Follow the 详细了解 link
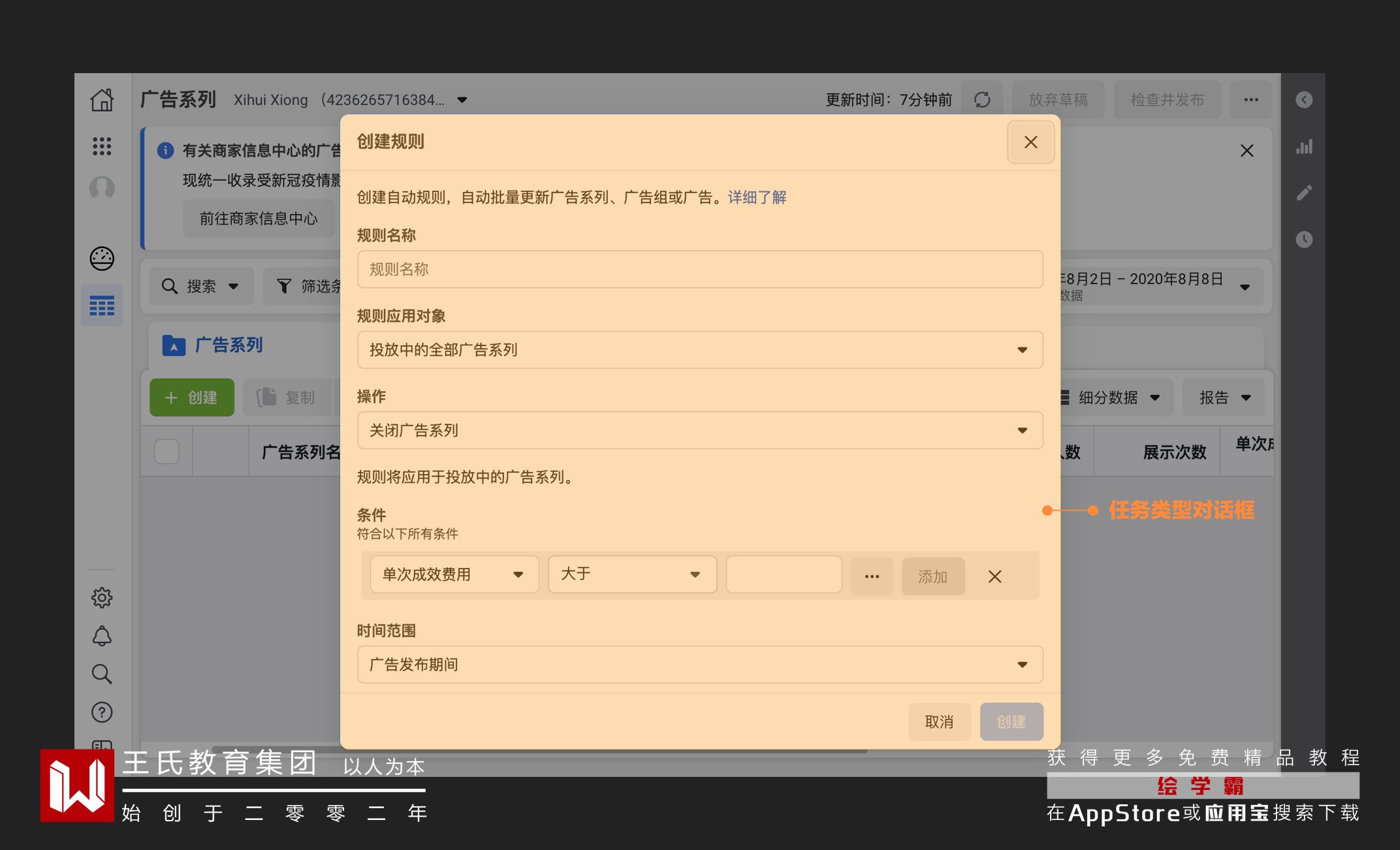 757,197
